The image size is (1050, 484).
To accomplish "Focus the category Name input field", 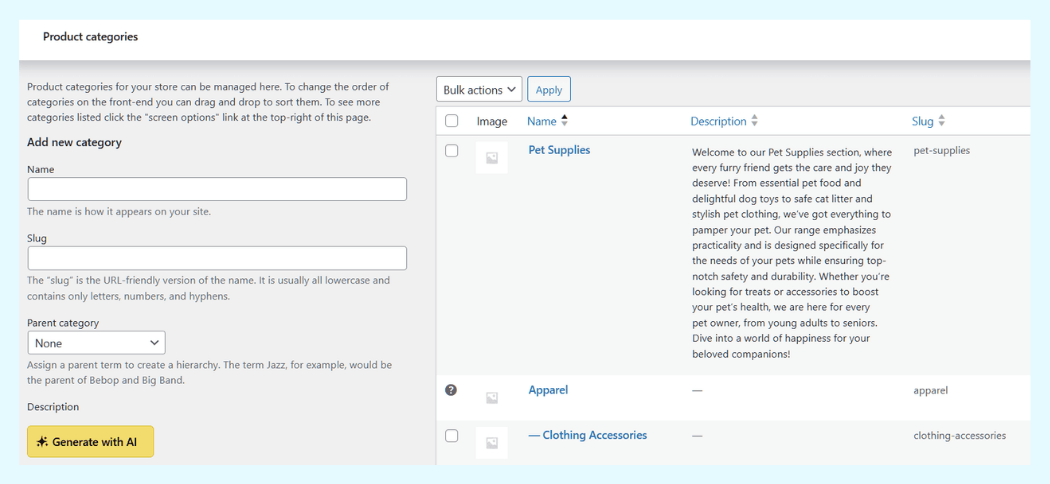I will point(217,189).
